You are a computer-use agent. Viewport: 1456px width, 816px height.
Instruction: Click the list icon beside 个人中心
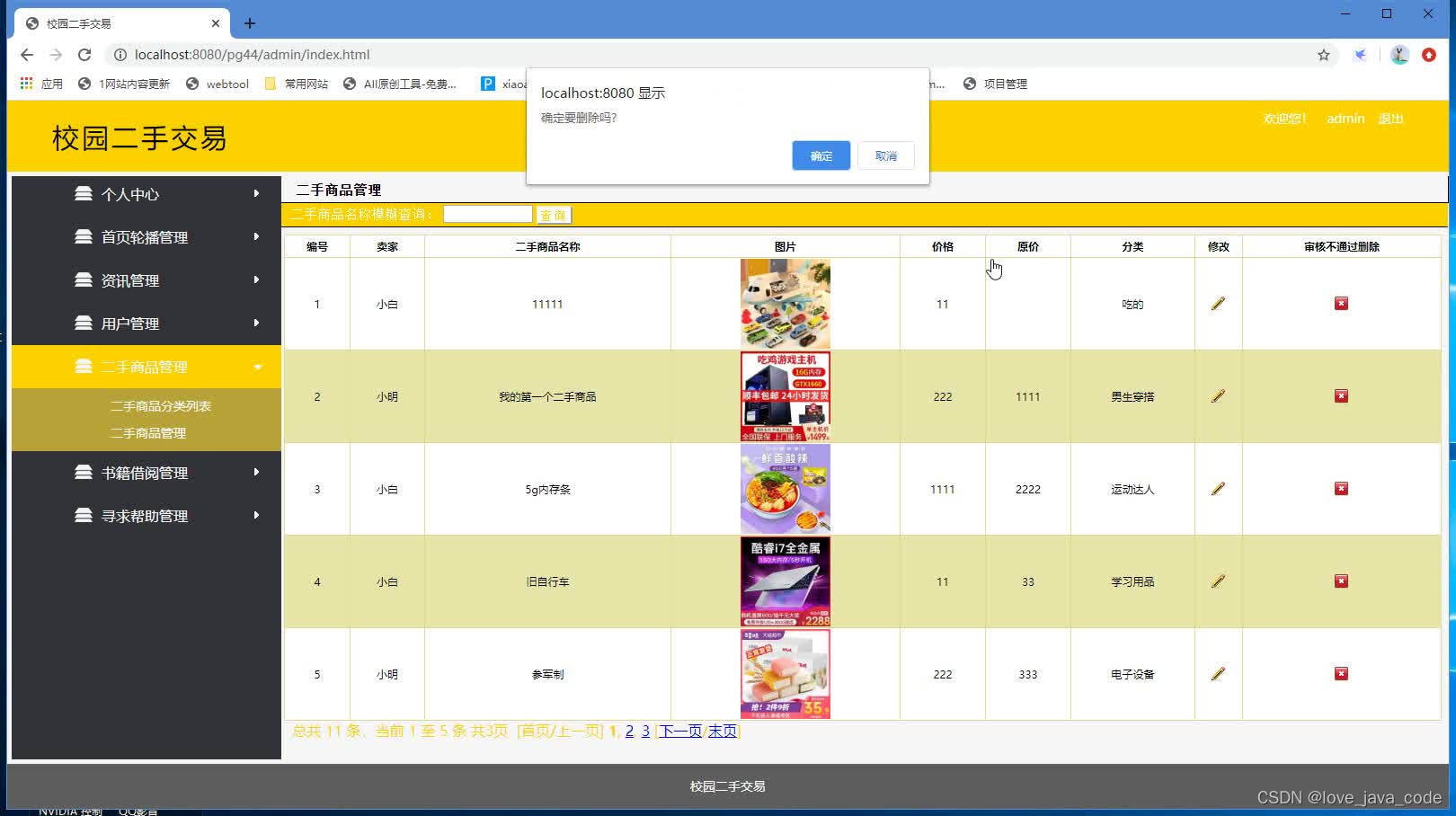[82, 194]
